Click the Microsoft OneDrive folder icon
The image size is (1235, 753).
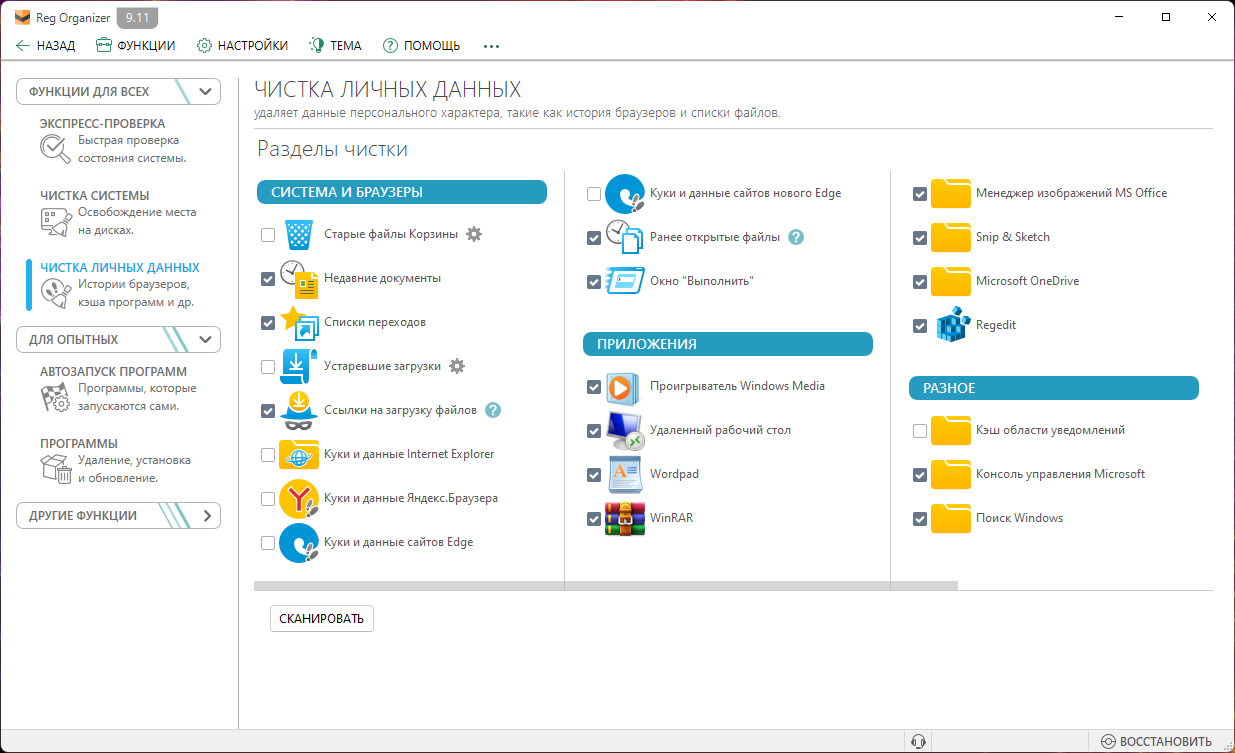pos(951,282)
